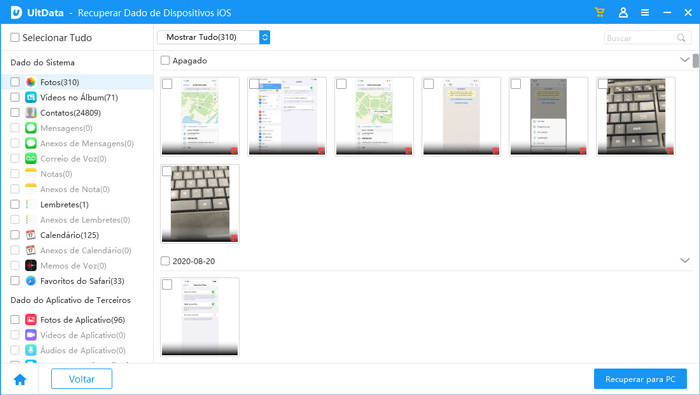Click the Mensagens(0) label
Screen dimensions: 700x395
click(66, 128)
